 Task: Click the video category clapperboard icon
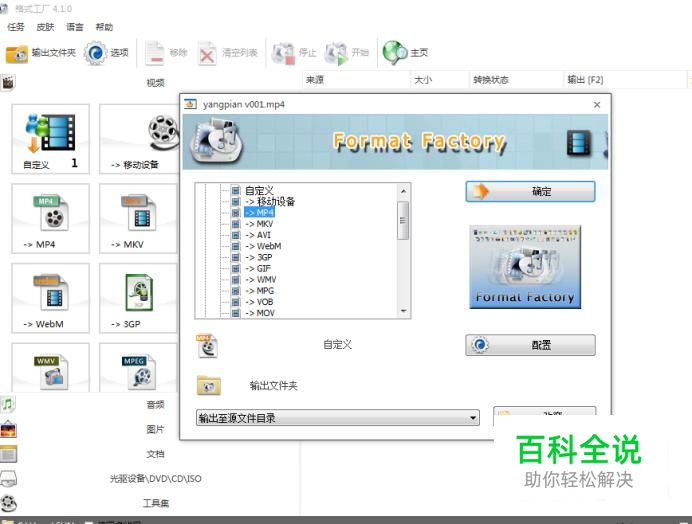tap(8, 82)
